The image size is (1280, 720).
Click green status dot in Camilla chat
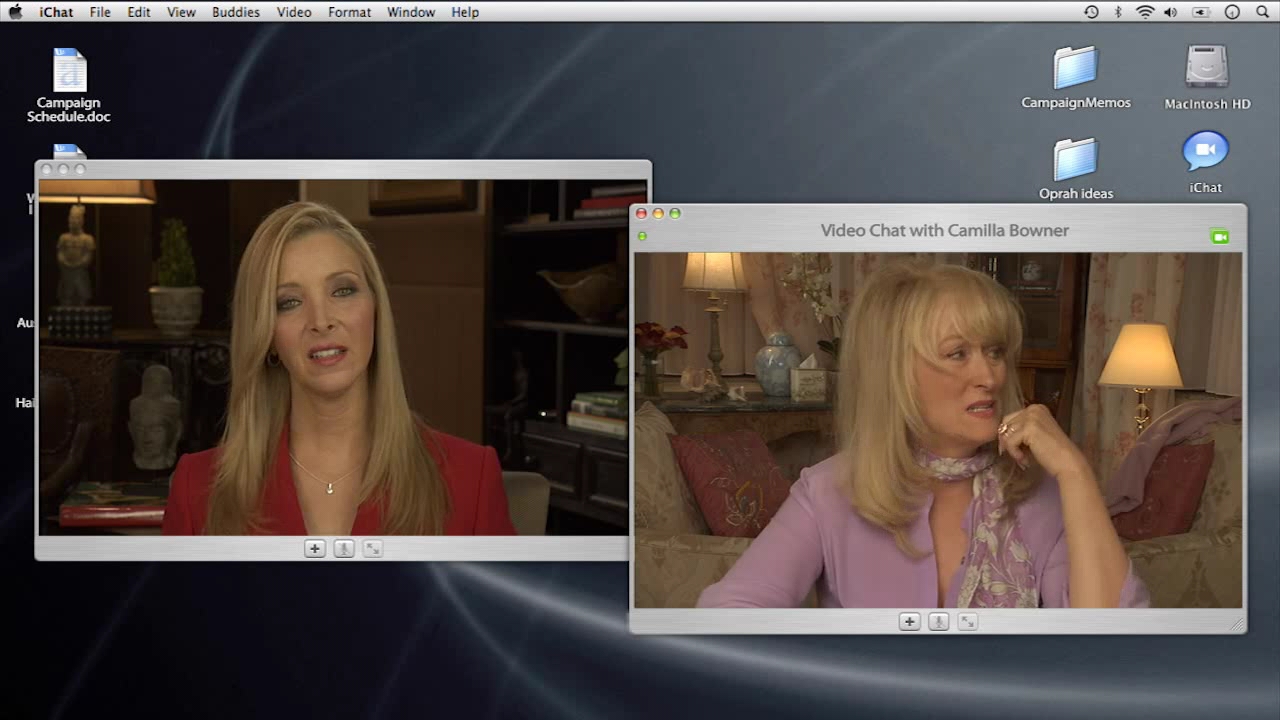coord(642,236)
